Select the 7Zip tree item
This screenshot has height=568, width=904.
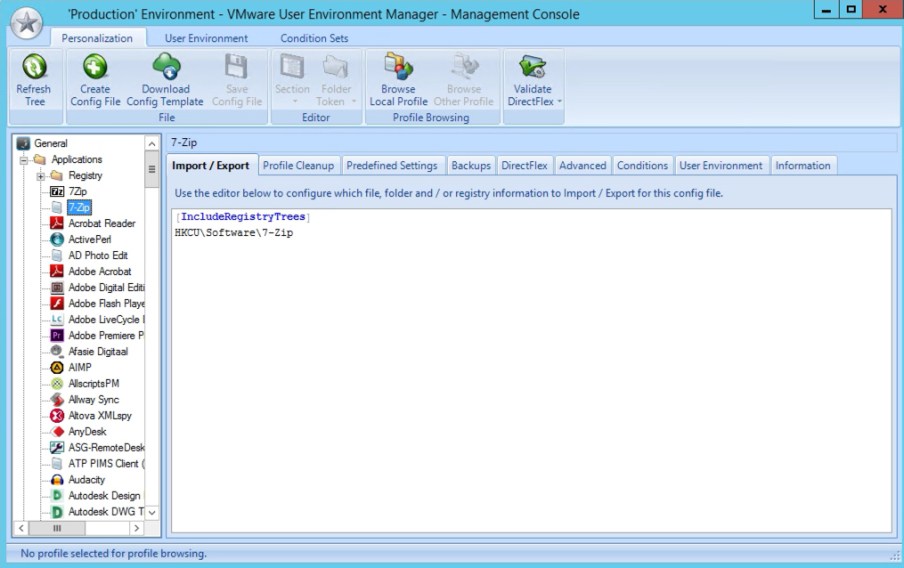(x=77, y=191)
